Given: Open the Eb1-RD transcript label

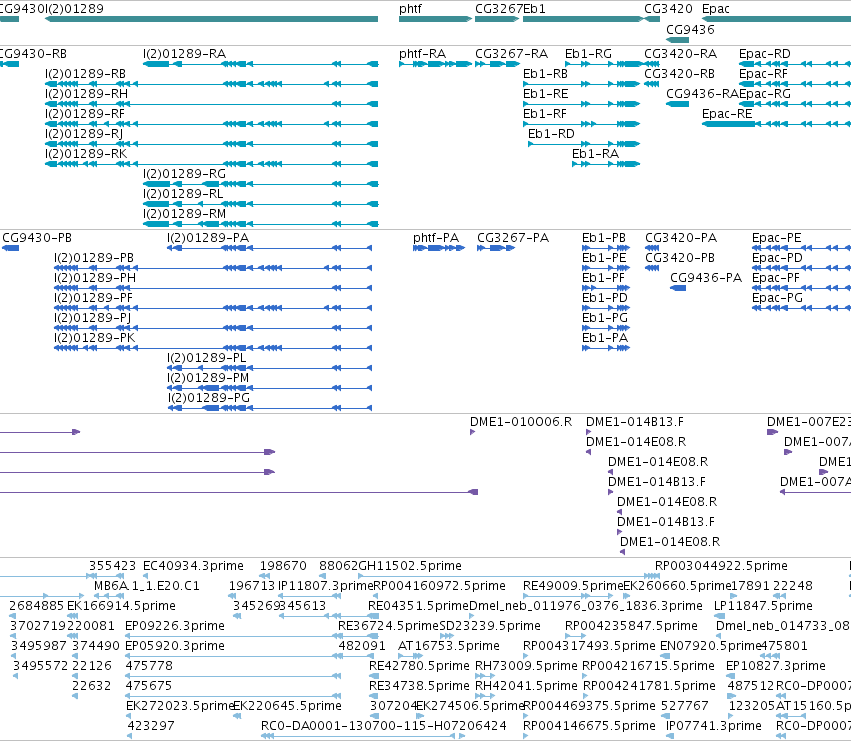Looking at the screenshot, I should [551, 134].
